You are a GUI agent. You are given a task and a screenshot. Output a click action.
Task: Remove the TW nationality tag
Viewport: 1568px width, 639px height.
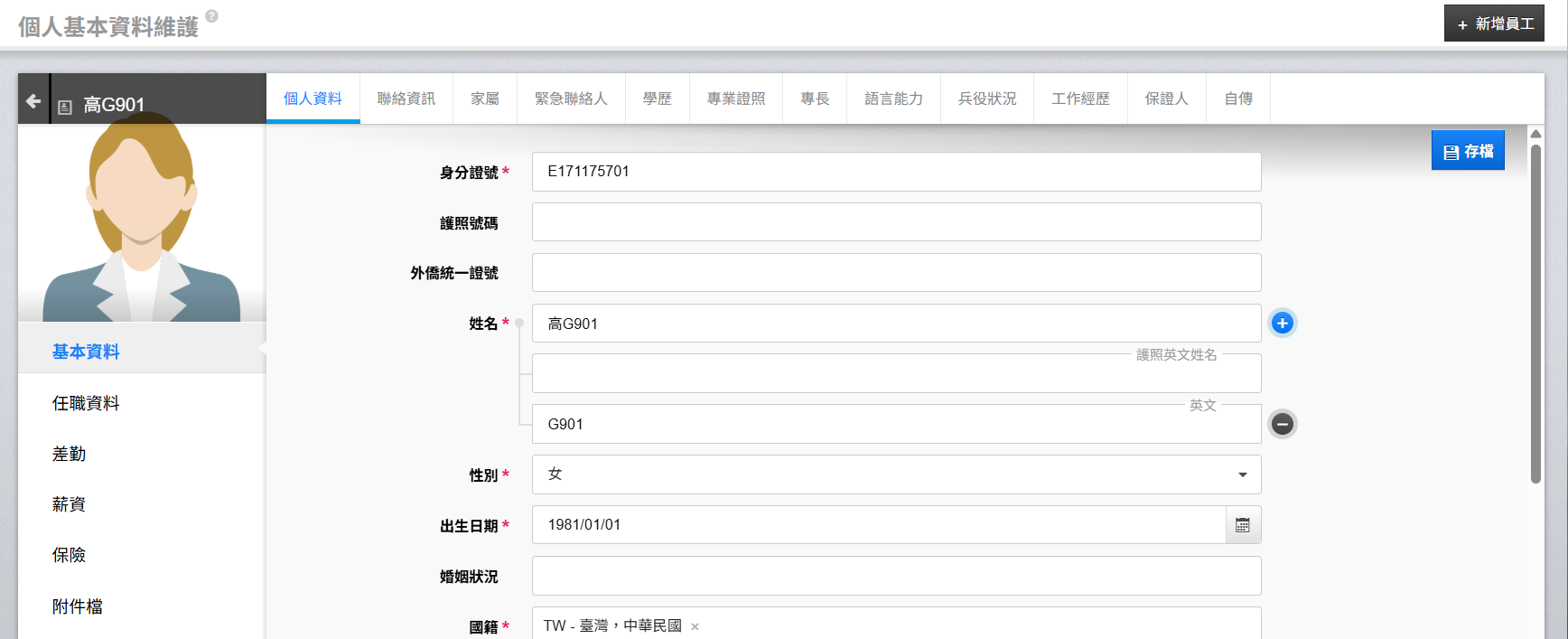click(695, 626)
